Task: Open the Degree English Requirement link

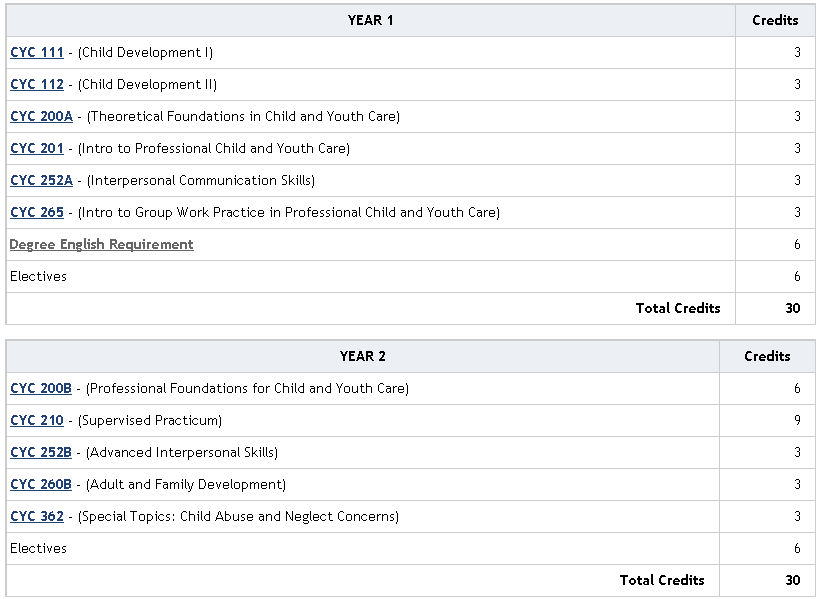Action: tap(102, 244)
